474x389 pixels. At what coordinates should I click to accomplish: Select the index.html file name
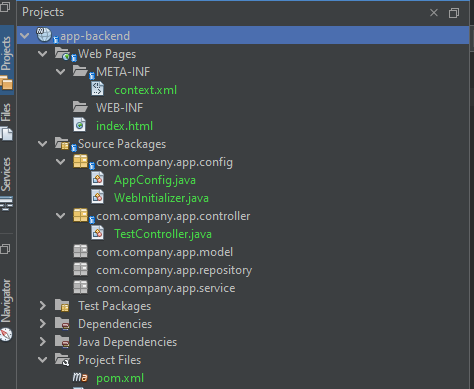pyautogui.click(x=124, y=126)
